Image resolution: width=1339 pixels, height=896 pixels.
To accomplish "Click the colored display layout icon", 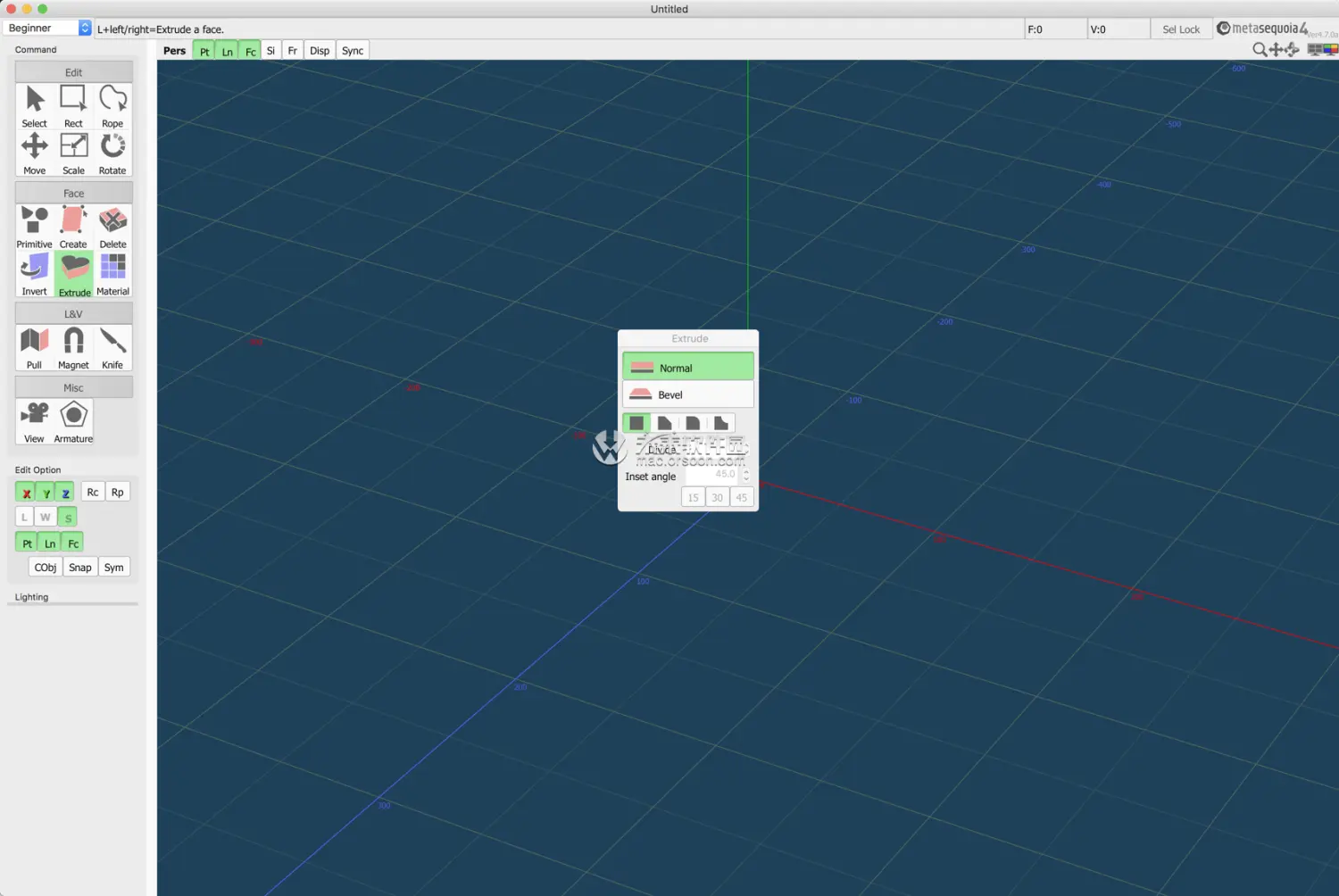I will point(1331,50).
